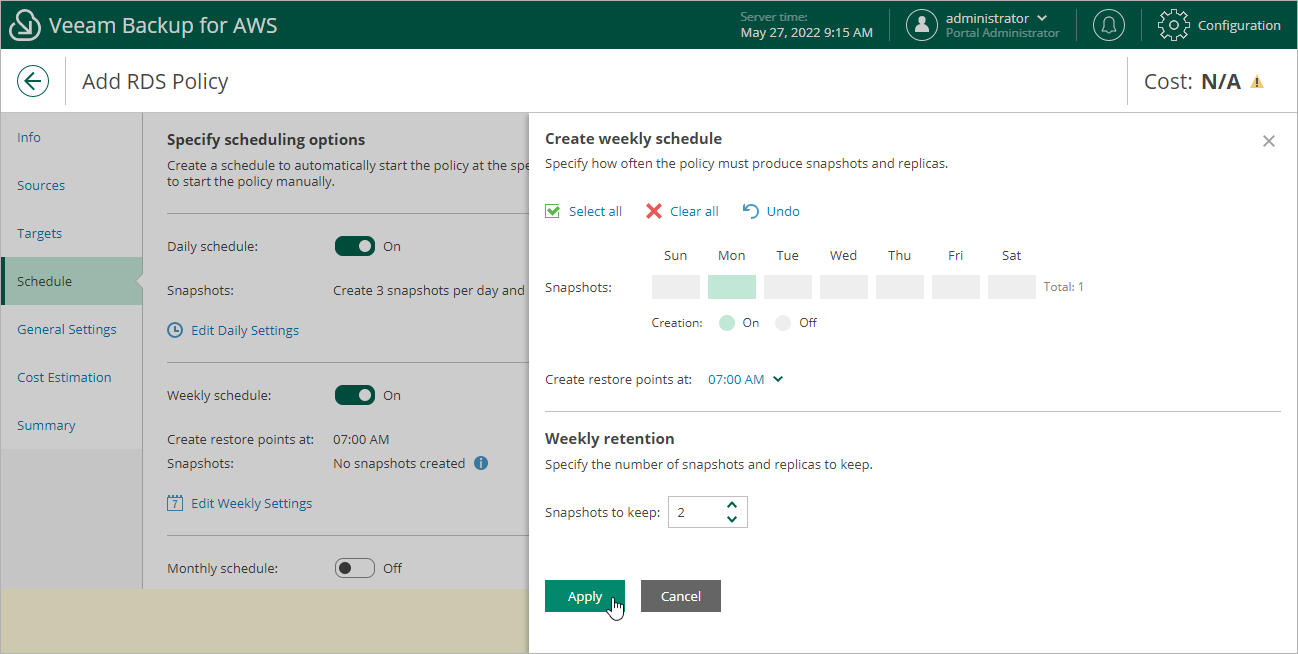
Task: Close the weekly schedule panel
Action: pos(1269,141)
